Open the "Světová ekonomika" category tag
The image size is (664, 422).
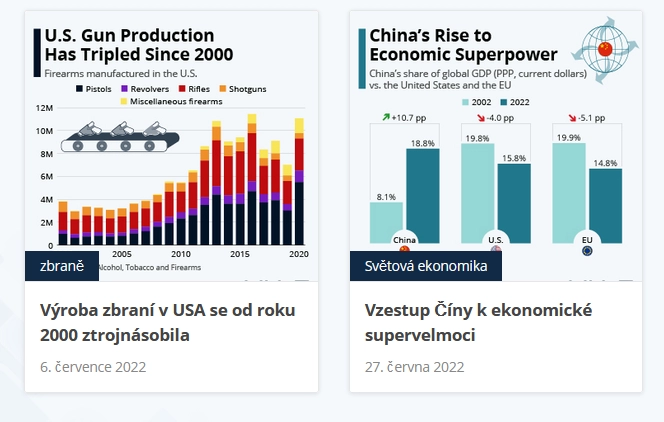[425, 266]
